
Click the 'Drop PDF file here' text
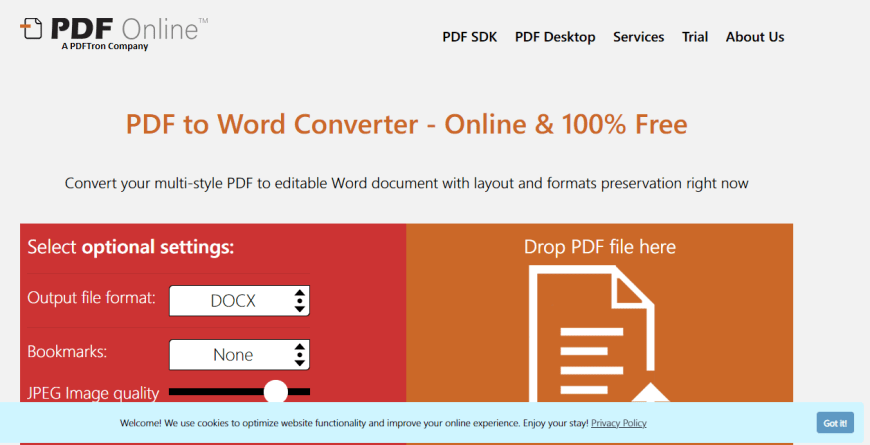(599, 247)
